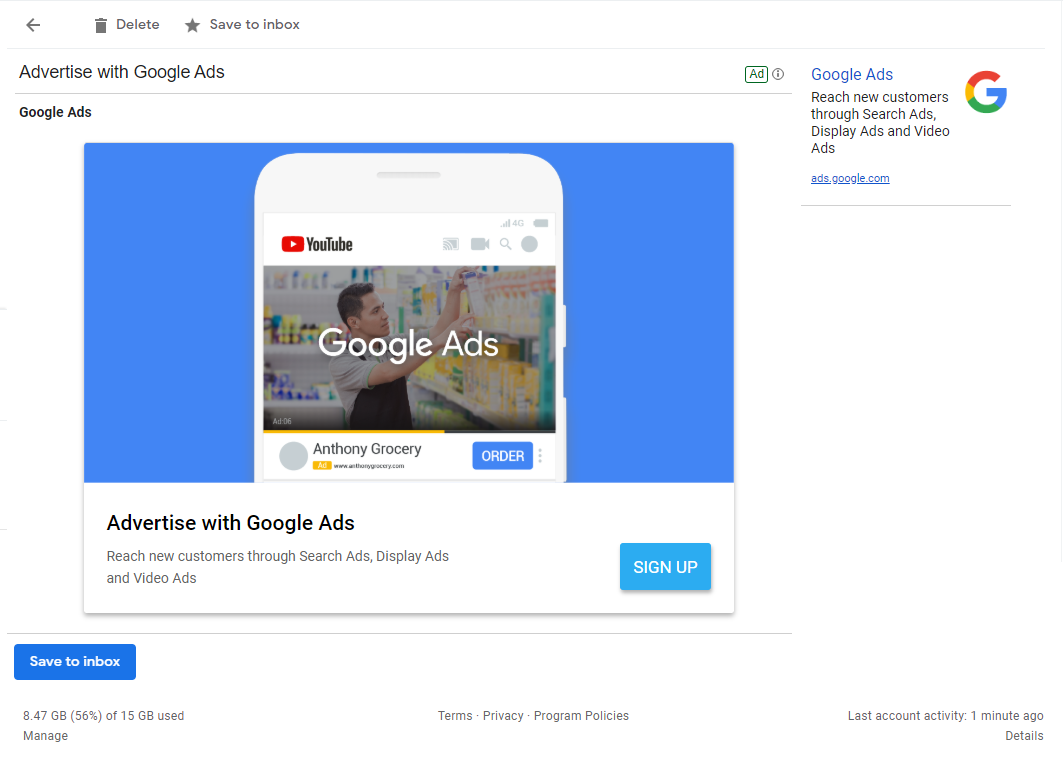
Task: Click the trash can Delete icon
Action: click(x=100, y=25)
